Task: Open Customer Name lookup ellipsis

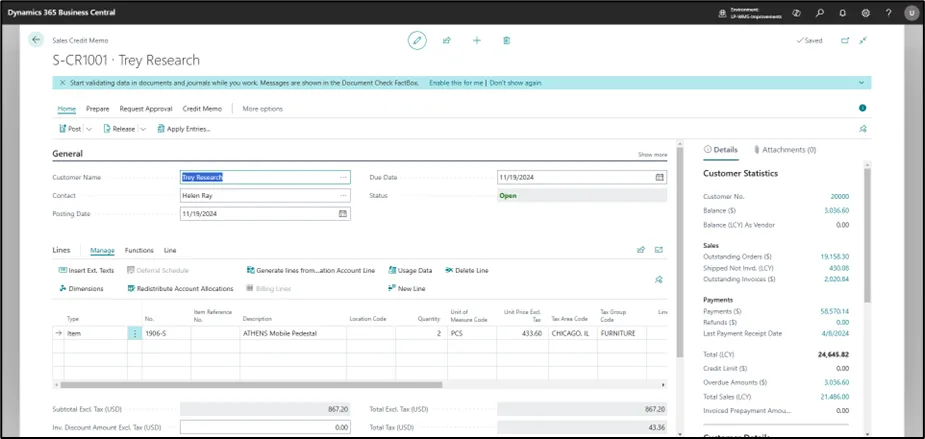Action: tap(343, 177)
